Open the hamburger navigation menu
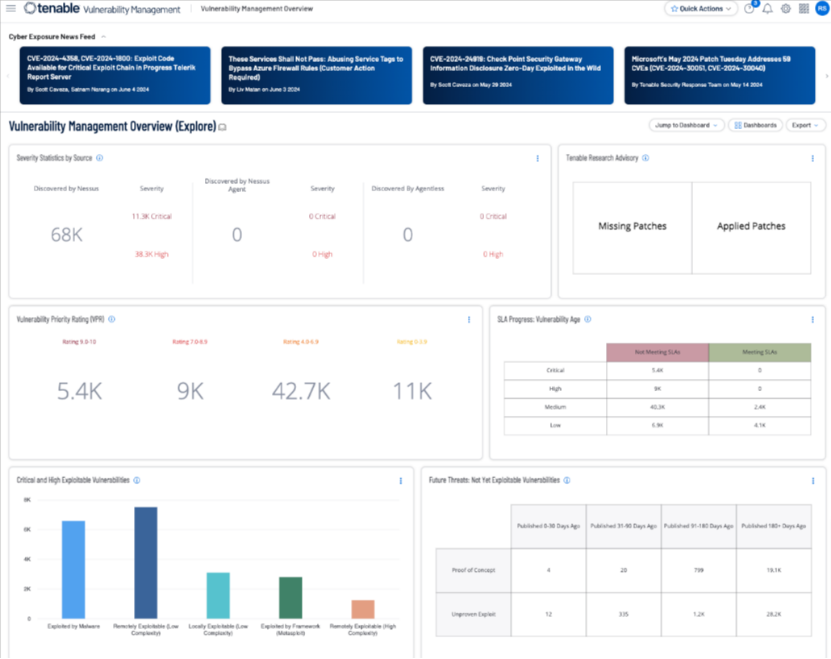831x659 pixels. click(11, 8)
